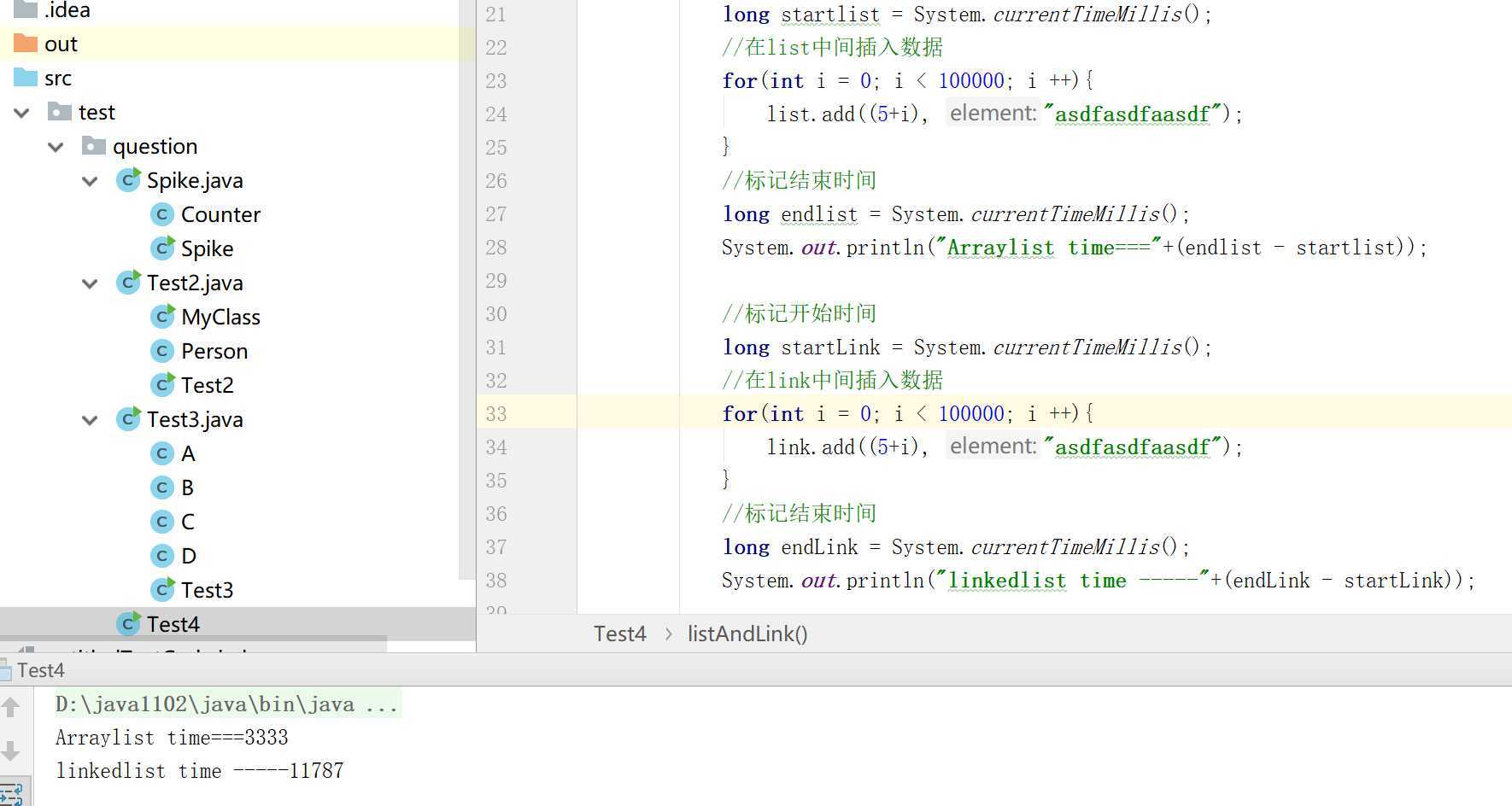Screen dimensions: 1512x806
Task: Click the Test4 class icon
Action: pos(128,624)
